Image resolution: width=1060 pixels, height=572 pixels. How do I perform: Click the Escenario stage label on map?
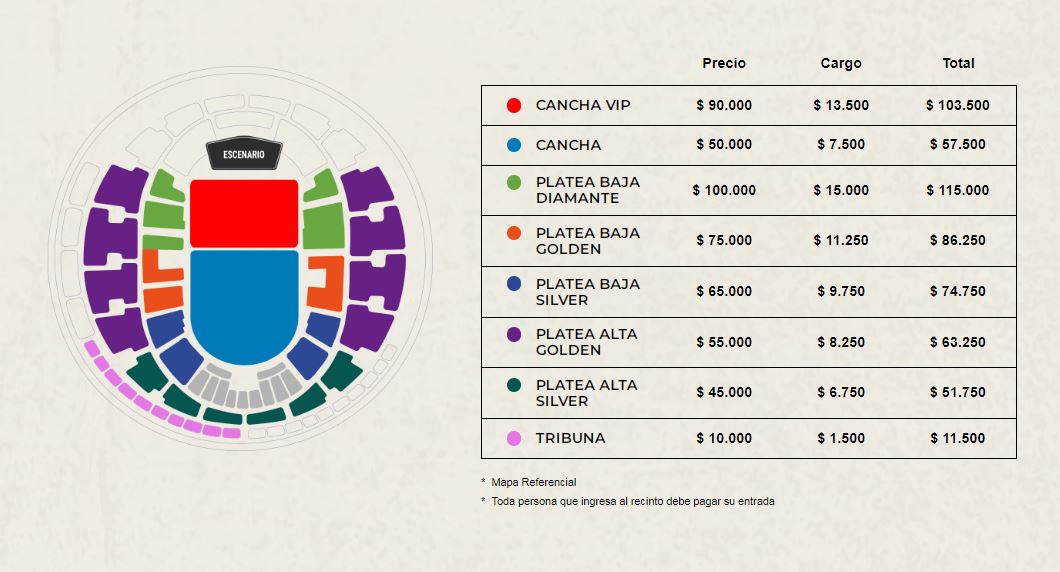coord(244,155)
